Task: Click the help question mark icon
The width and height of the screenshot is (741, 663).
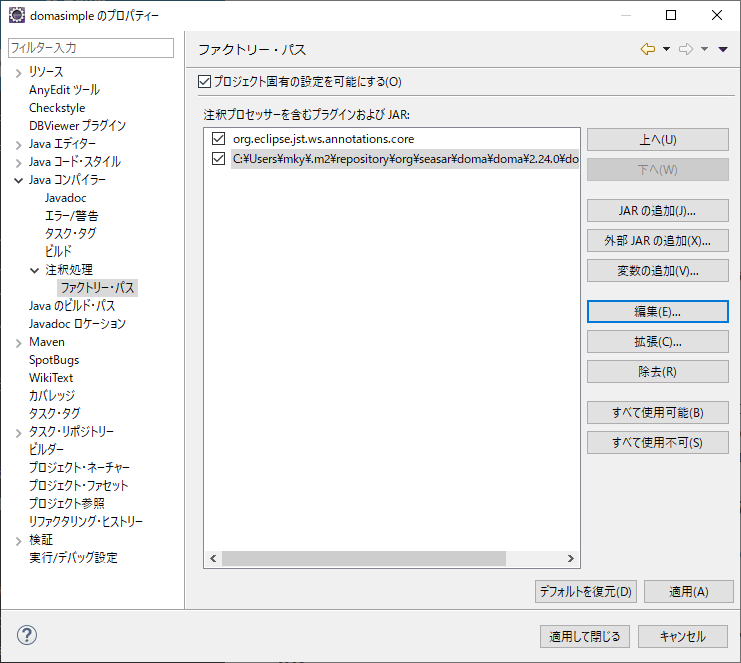Action: 27,636
